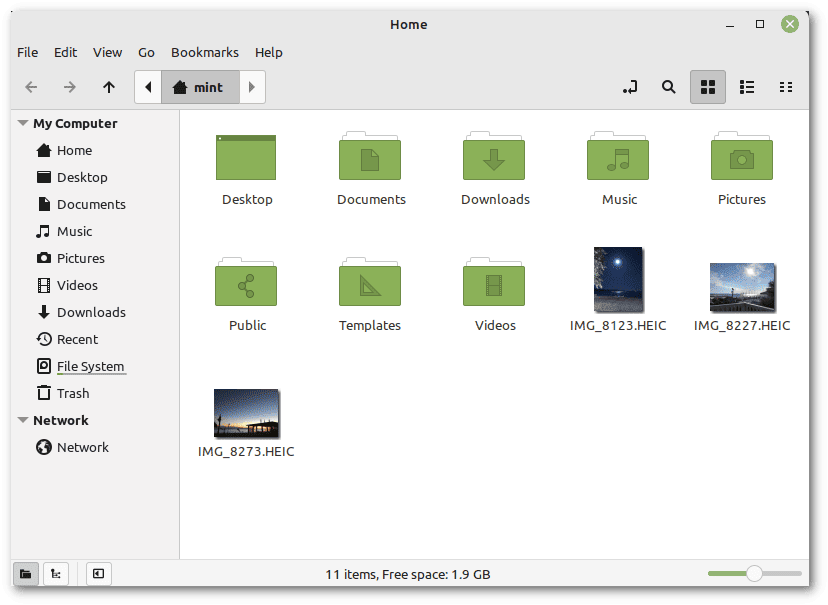The image size is (828, 605).
Task: Open the search files tool
Action: 669,87
